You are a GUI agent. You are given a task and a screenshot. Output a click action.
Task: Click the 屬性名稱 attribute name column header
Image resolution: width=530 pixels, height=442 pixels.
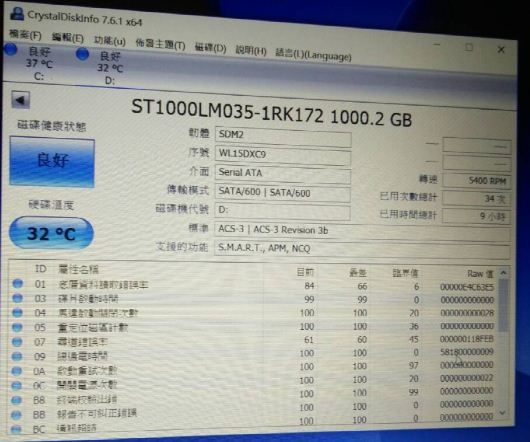coord(78,269)
